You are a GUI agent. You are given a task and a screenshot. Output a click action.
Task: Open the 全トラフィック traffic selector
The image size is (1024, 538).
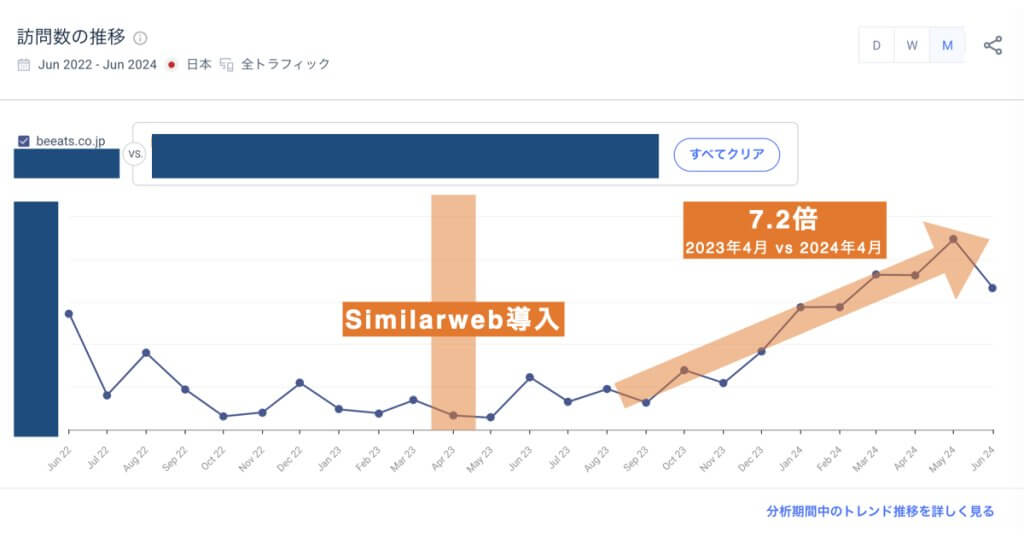[x=285, y=64]
